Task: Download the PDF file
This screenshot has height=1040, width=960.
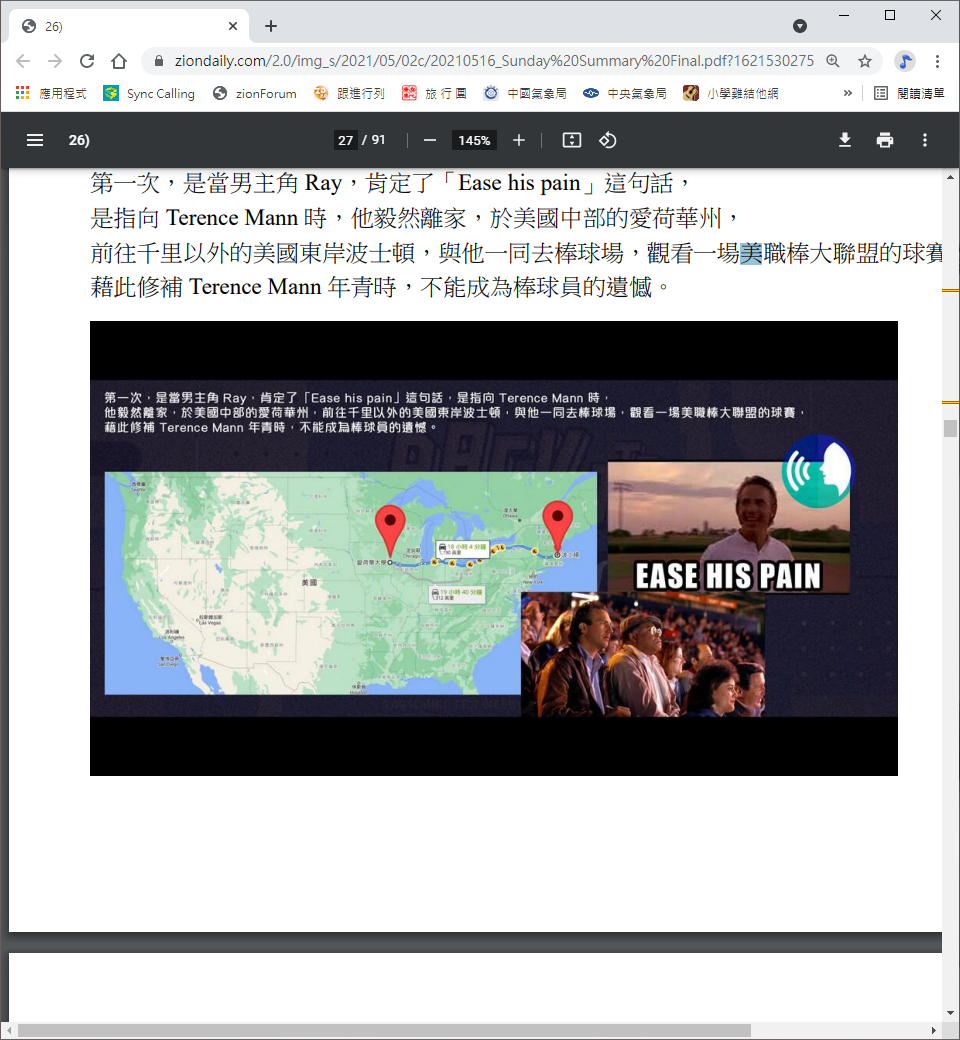Action: click(845, 140)
